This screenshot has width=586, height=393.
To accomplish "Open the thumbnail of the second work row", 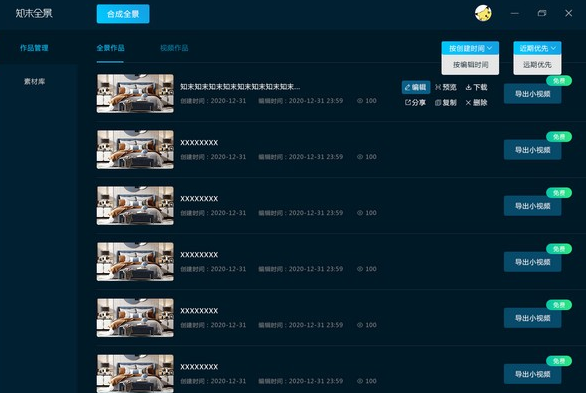I will point(135,149).
